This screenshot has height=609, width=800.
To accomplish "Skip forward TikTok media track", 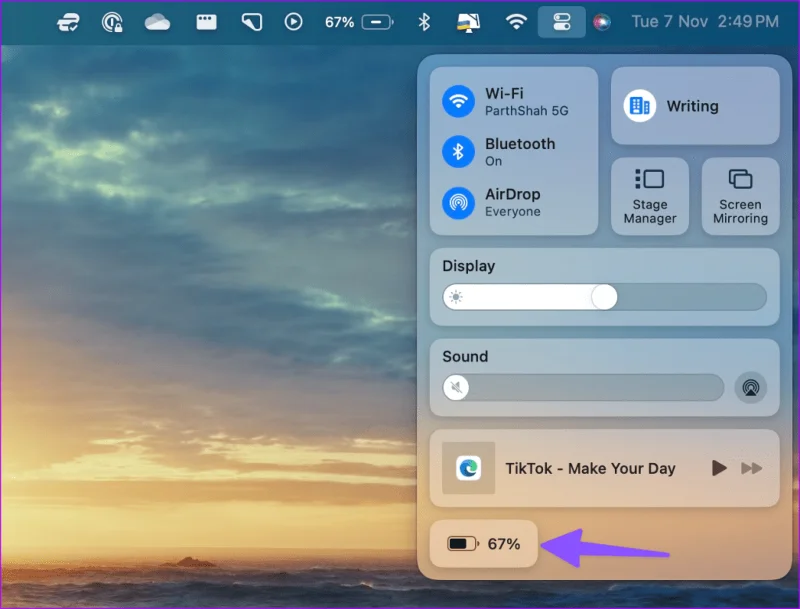I will tap(752, 468).
